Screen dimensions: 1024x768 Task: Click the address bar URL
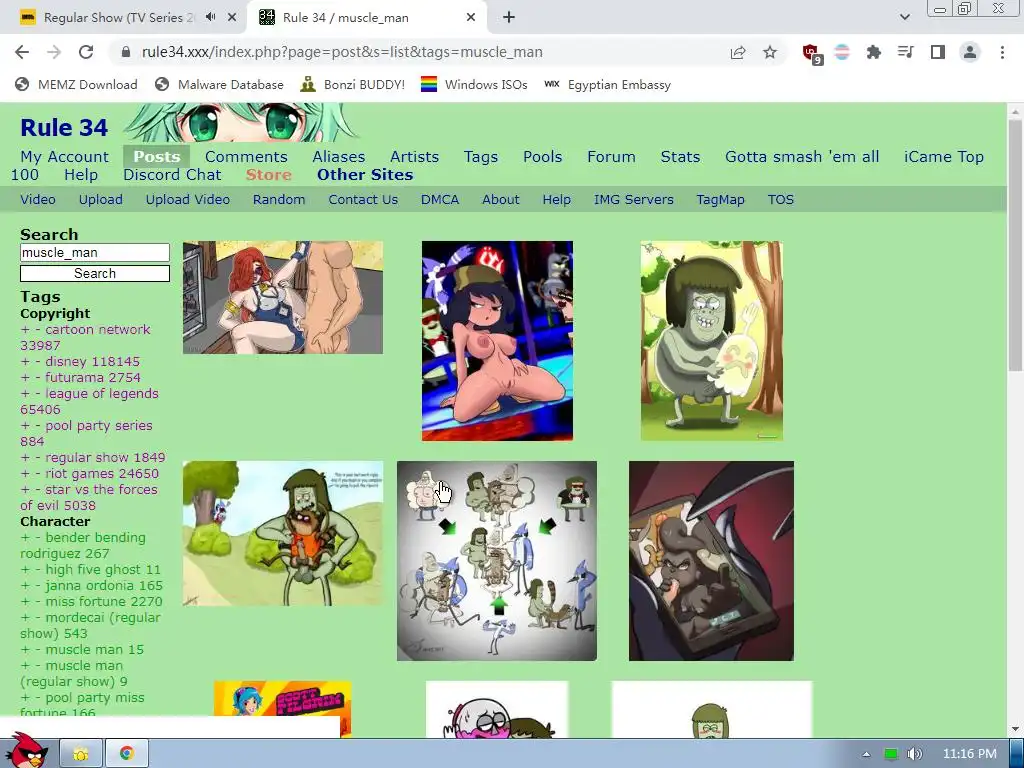point(342,52)
